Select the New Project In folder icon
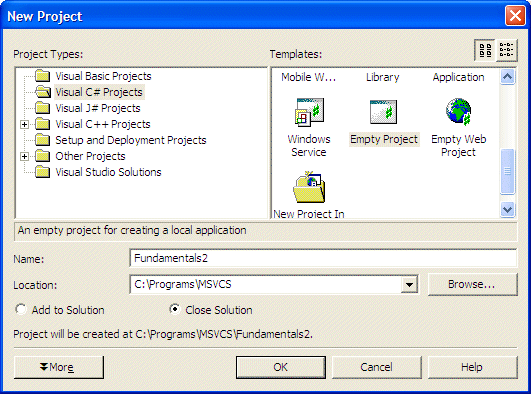 [309, 187]
